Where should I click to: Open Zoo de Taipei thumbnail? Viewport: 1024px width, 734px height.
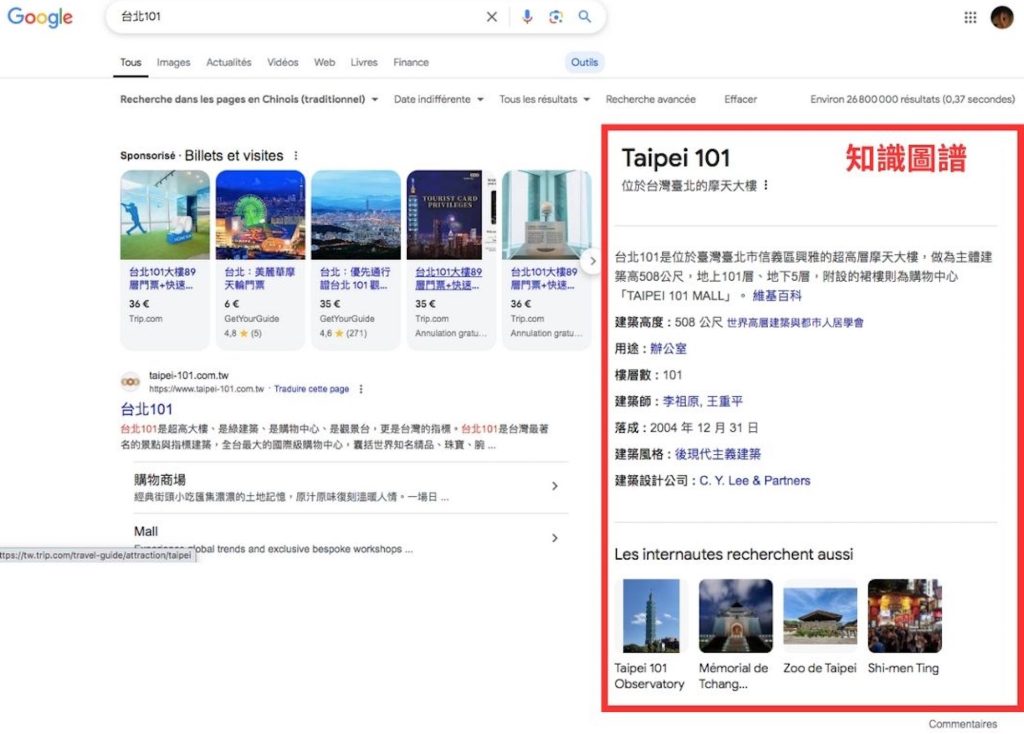[820, 616]
